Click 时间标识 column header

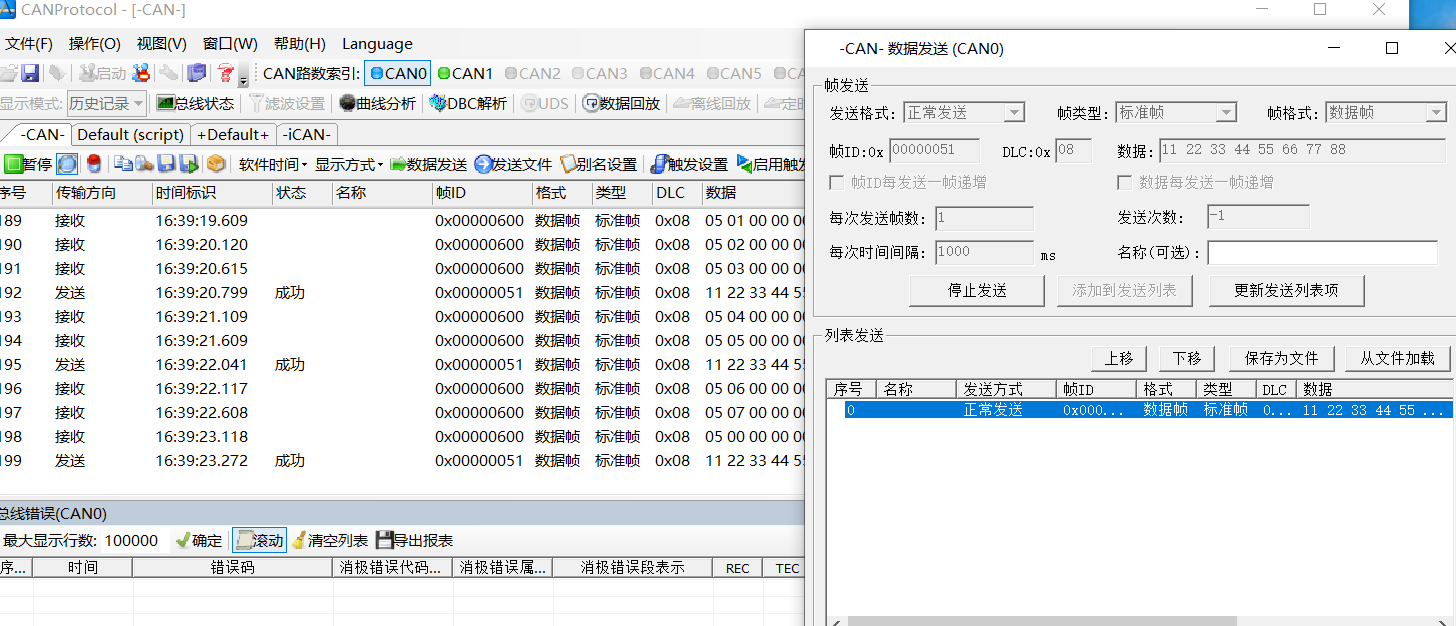click(x=211, y=193)
